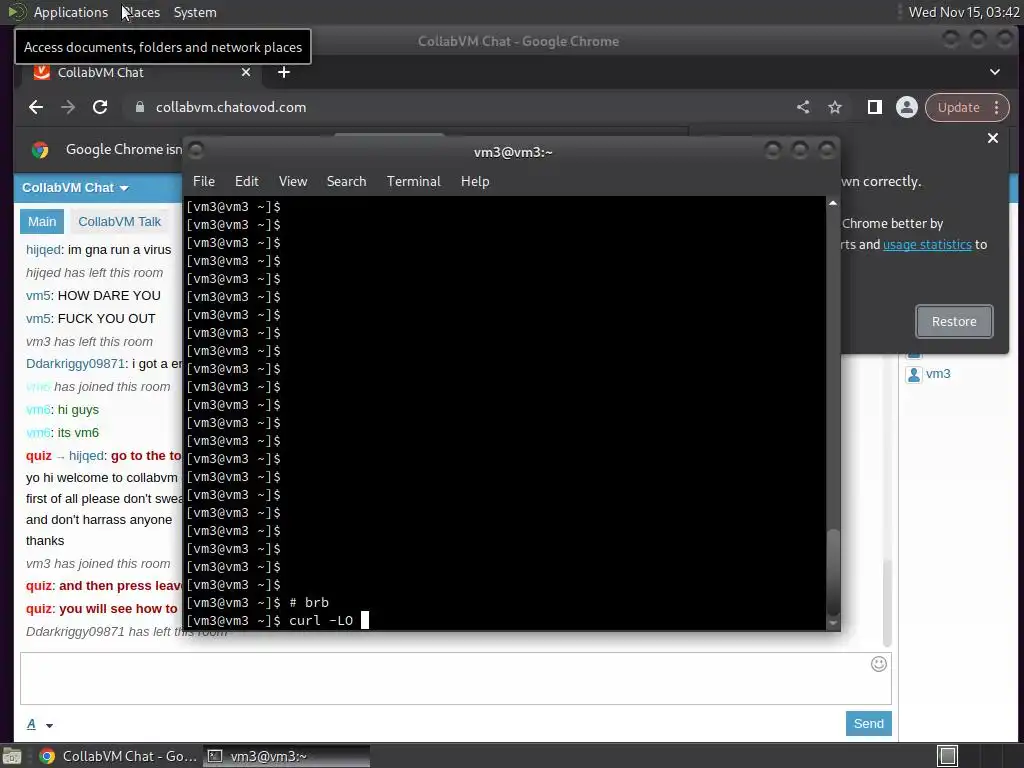Open the terminal View menu
The image size is (1024, 768).
click(293, 182)
